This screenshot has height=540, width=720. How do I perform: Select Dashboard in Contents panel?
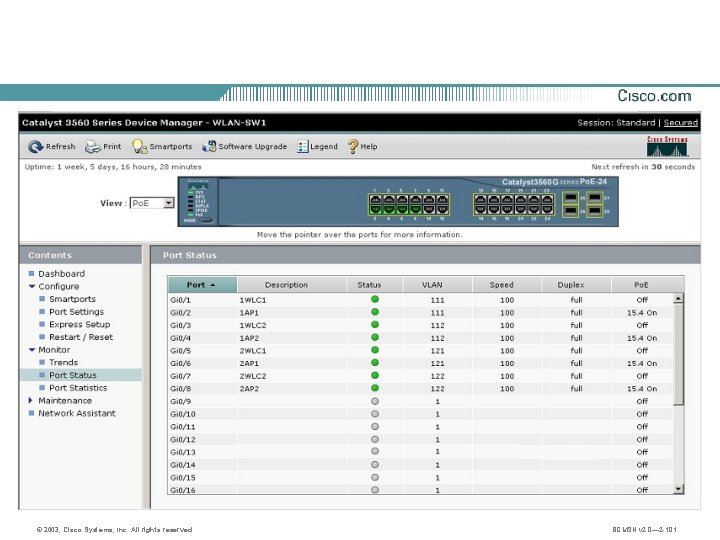coord(62,274)
